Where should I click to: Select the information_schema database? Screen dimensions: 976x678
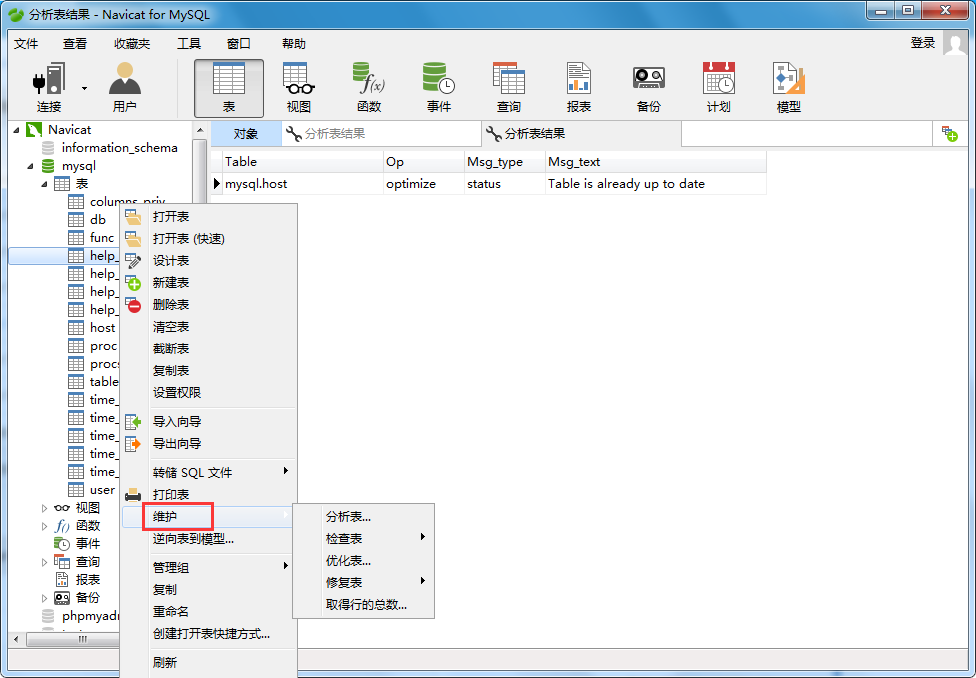click(x=119, y=148)
